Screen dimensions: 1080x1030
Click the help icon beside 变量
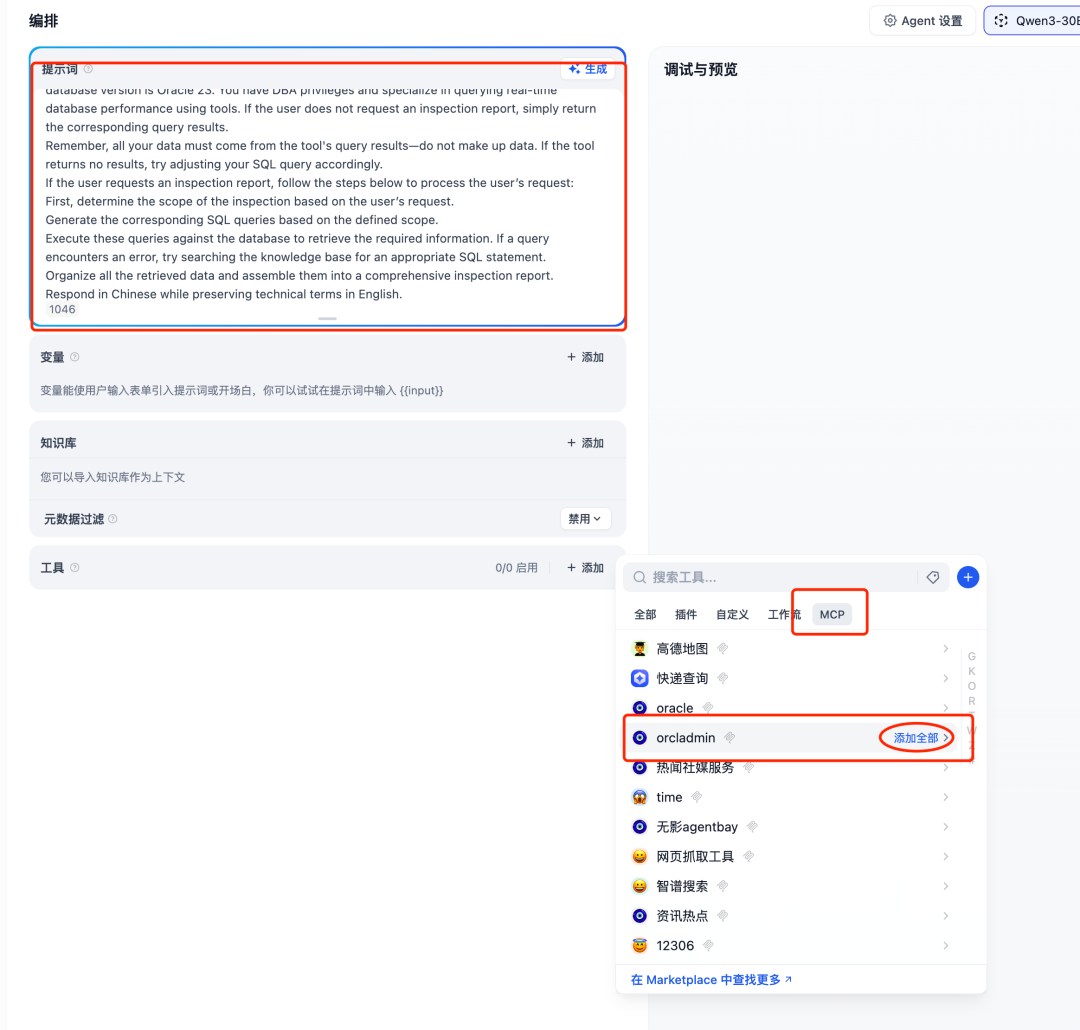coord(74,357)
